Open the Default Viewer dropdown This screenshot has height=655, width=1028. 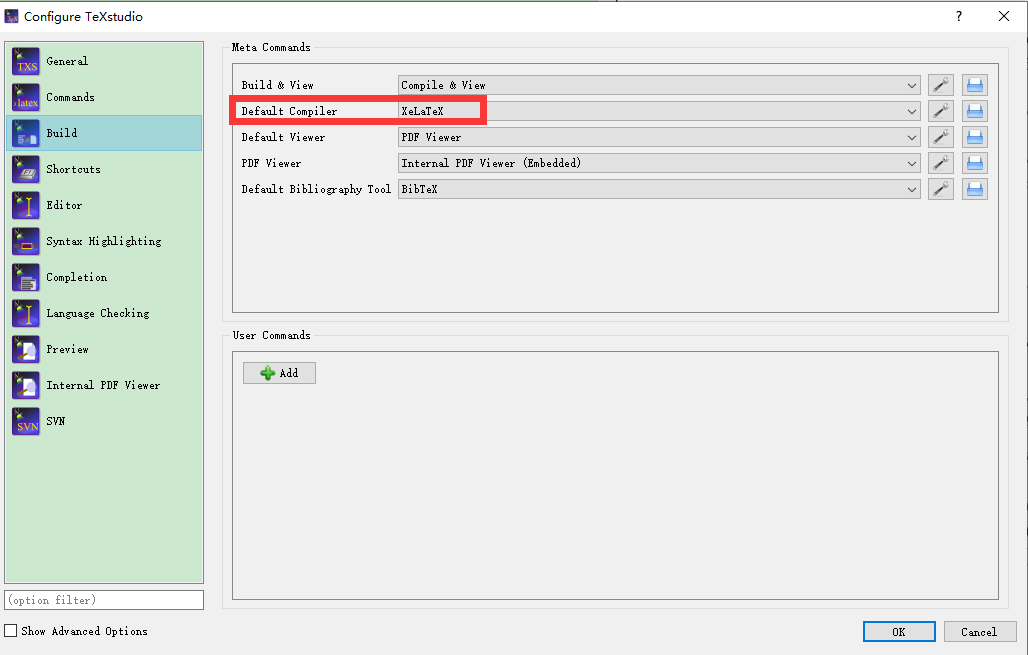pyautogui.click(x=659, y=137)
